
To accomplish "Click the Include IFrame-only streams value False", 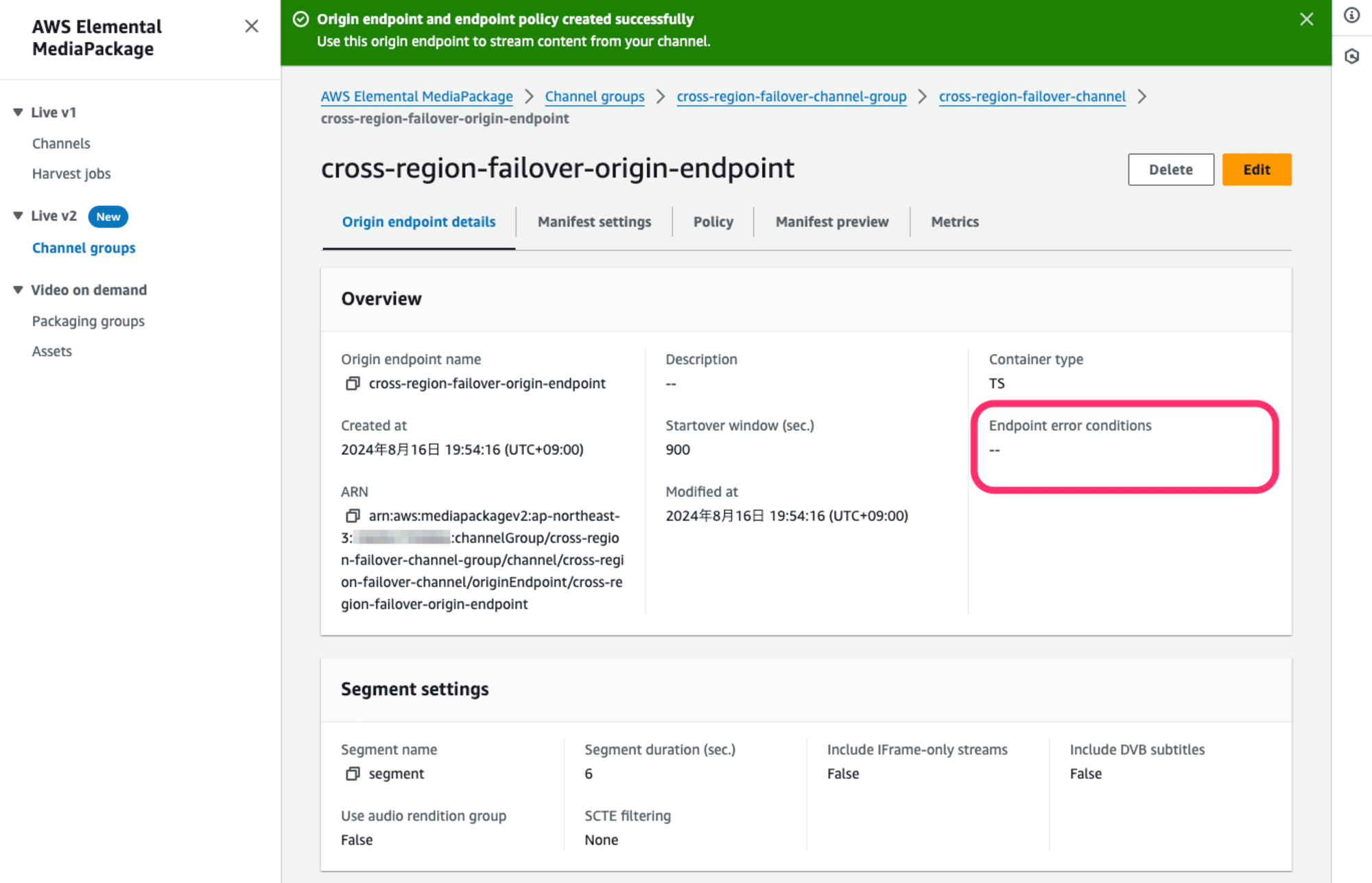I will (x=843, y=774).
